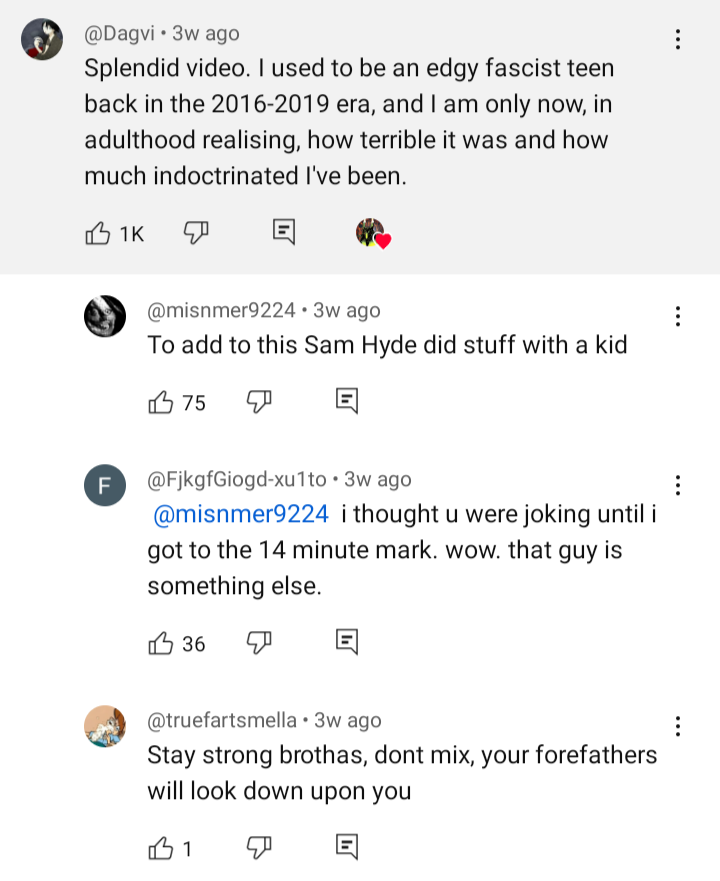This screenshot has width=720, height=881.
Task: Dislike the @Dagvi comment
Action: tap(196, 234)
